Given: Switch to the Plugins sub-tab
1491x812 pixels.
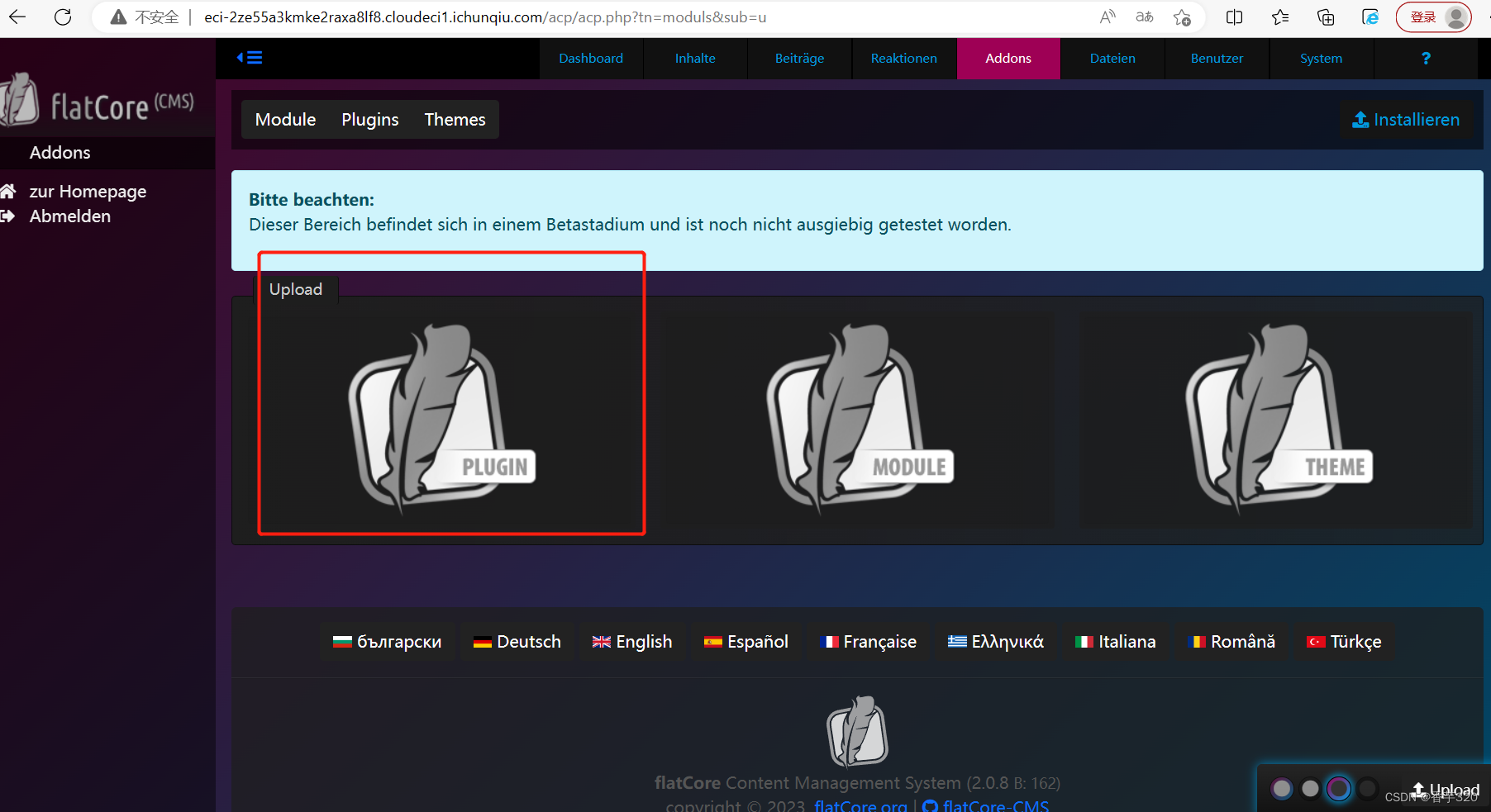Looking at the screenshot, I should [370, 120].
